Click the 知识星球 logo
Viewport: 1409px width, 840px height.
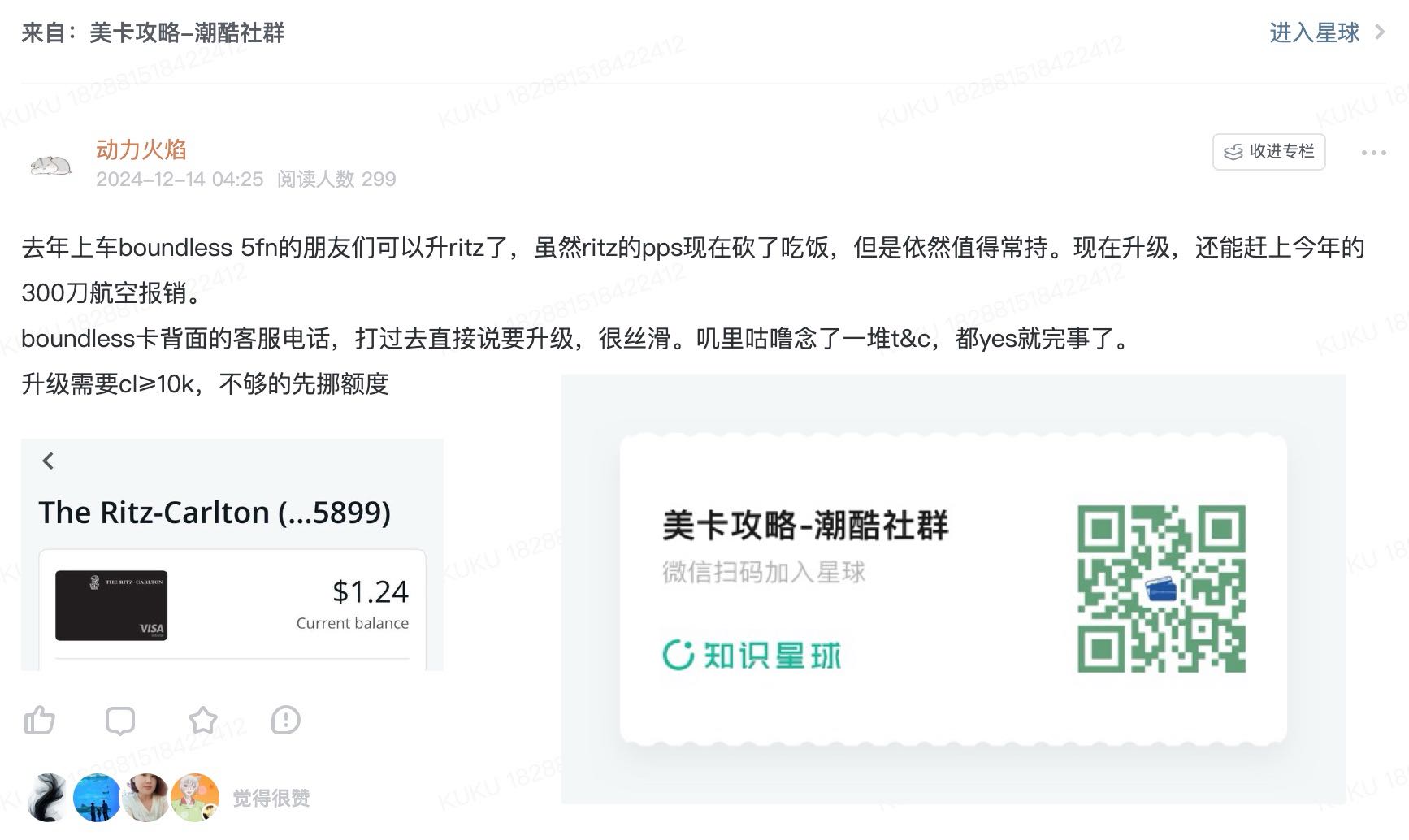752,655
